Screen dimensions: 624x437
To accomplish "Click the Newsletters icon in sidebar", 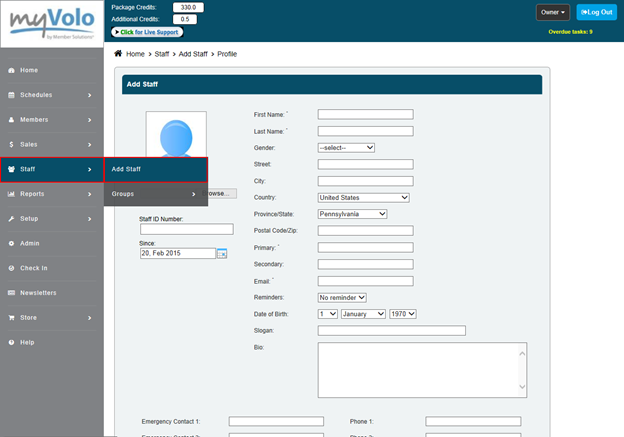I will pyautogui.click(x=11, y=293).
